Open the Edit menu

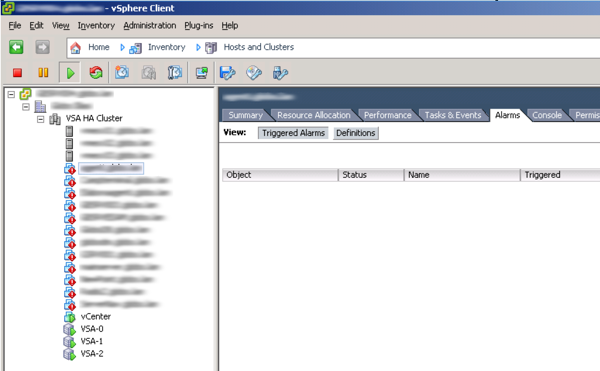tap(36, 26)
